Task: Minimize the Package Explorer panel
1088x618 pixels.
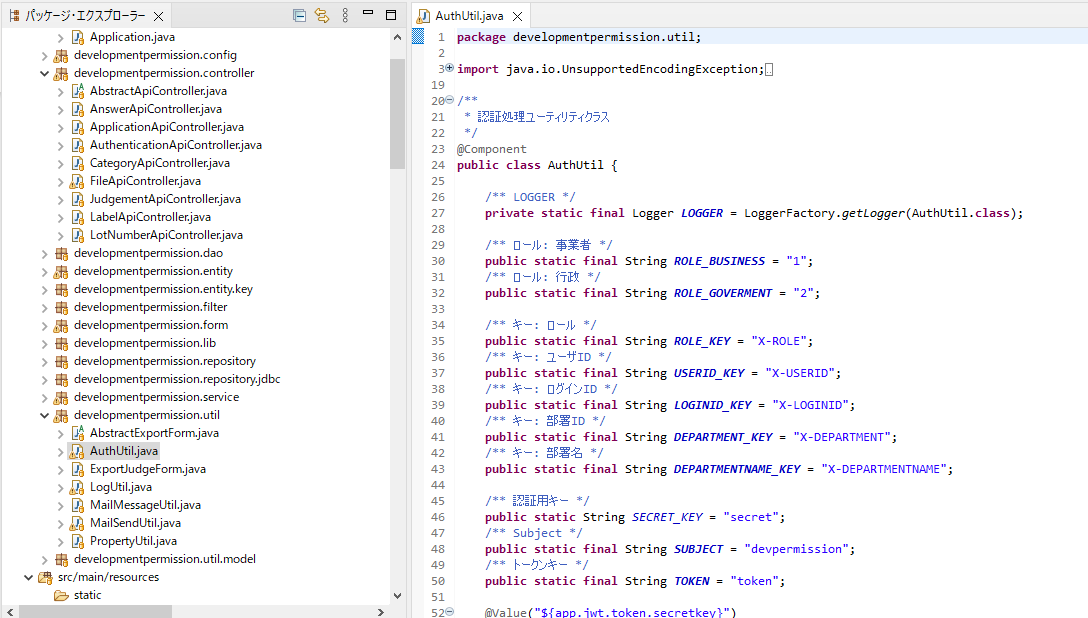Action: pyautogui.click(x=370, y=15)
